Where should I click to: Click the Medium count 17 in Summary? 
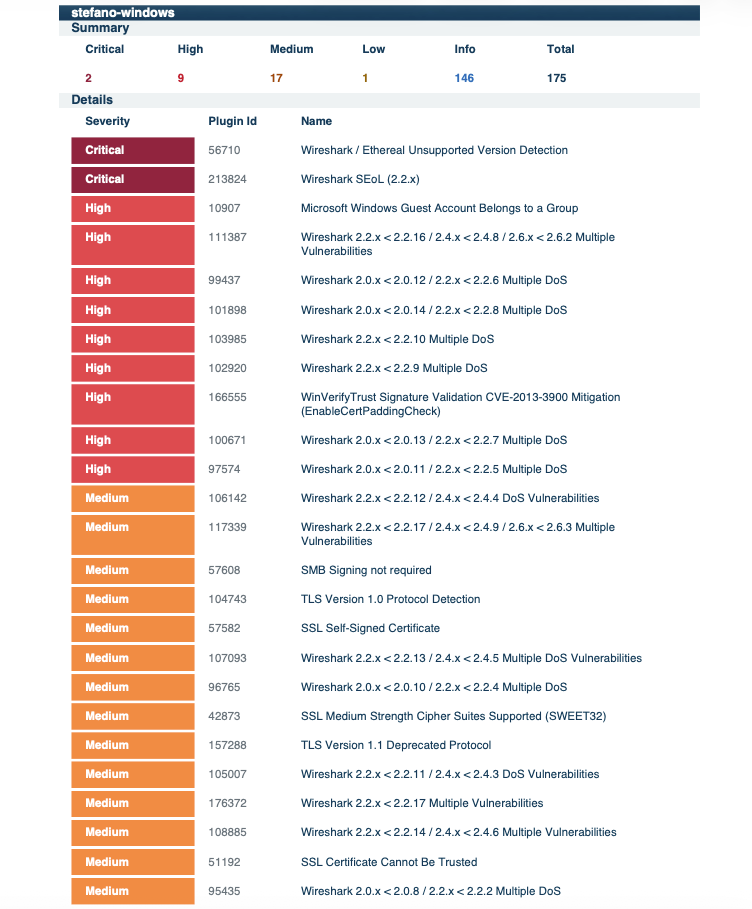pyautogui.click(x=276, y=78)
